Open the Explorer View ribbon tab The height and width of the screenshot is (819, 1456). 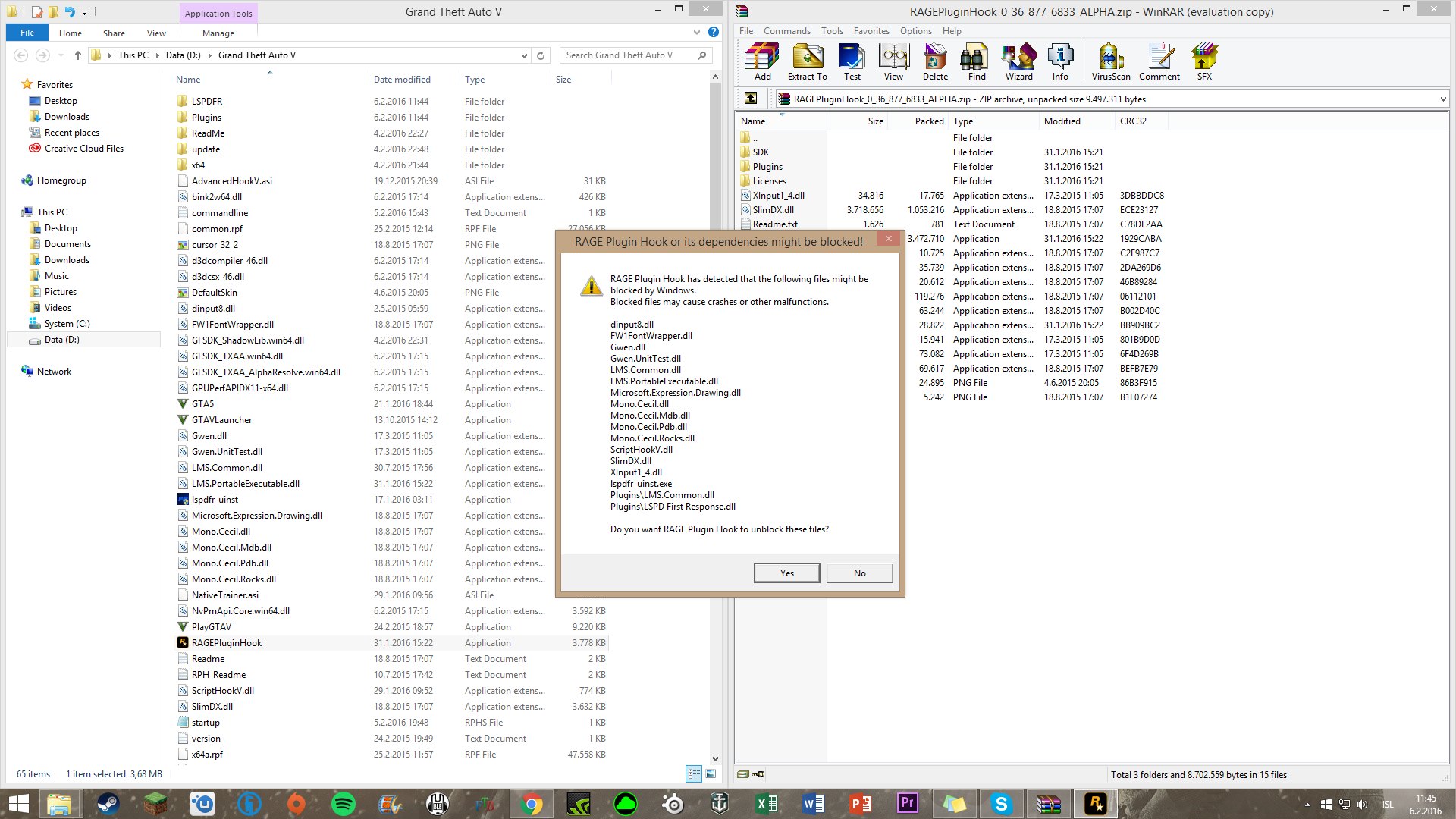point(156,33)
